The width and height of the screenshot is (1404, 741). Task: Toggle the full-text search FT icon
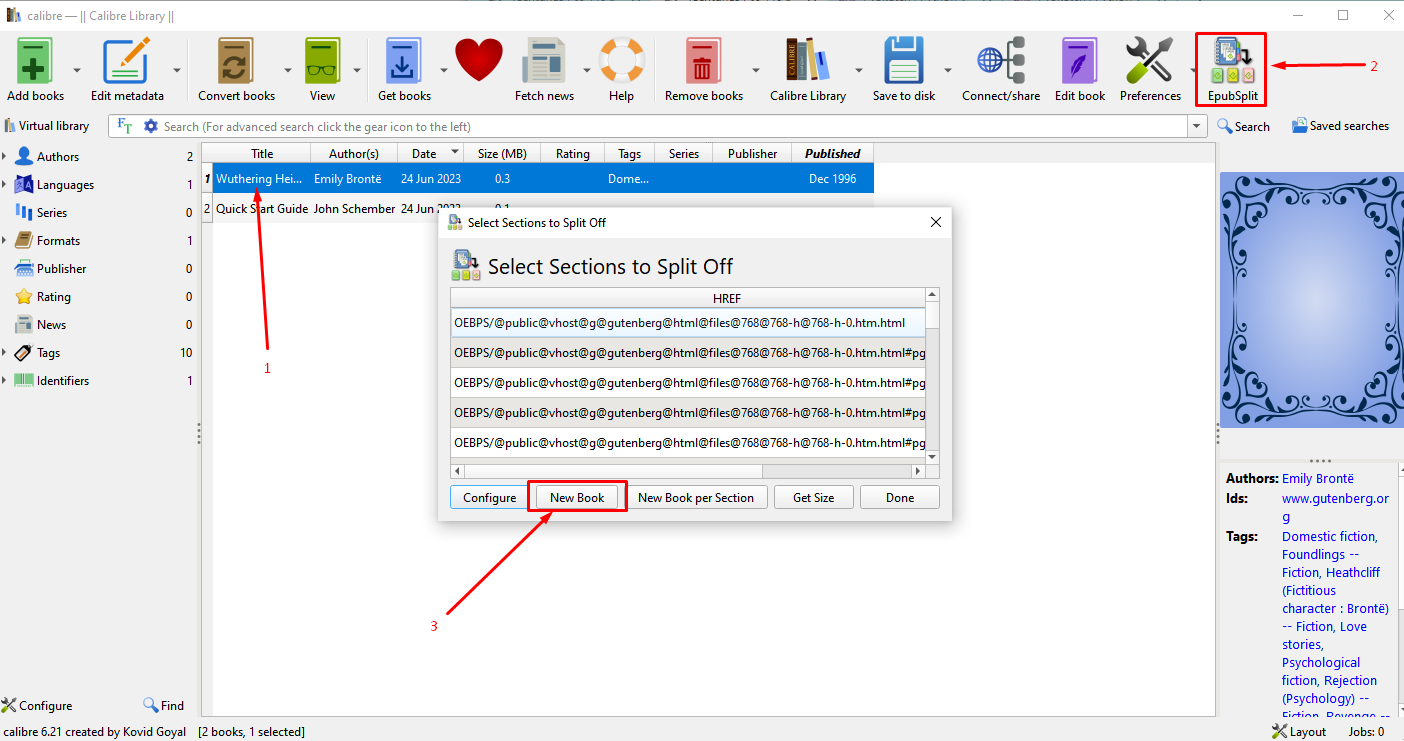tap(125, 126)
